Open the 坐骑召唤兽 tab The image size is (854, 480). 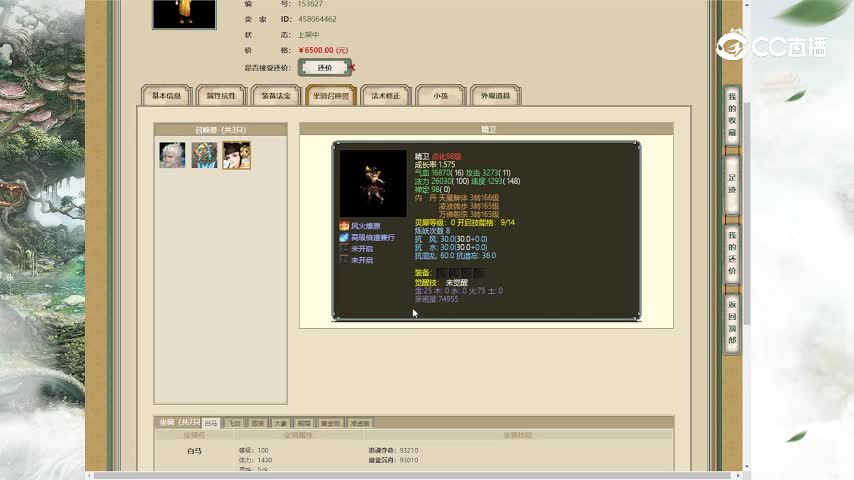[331, 95]
